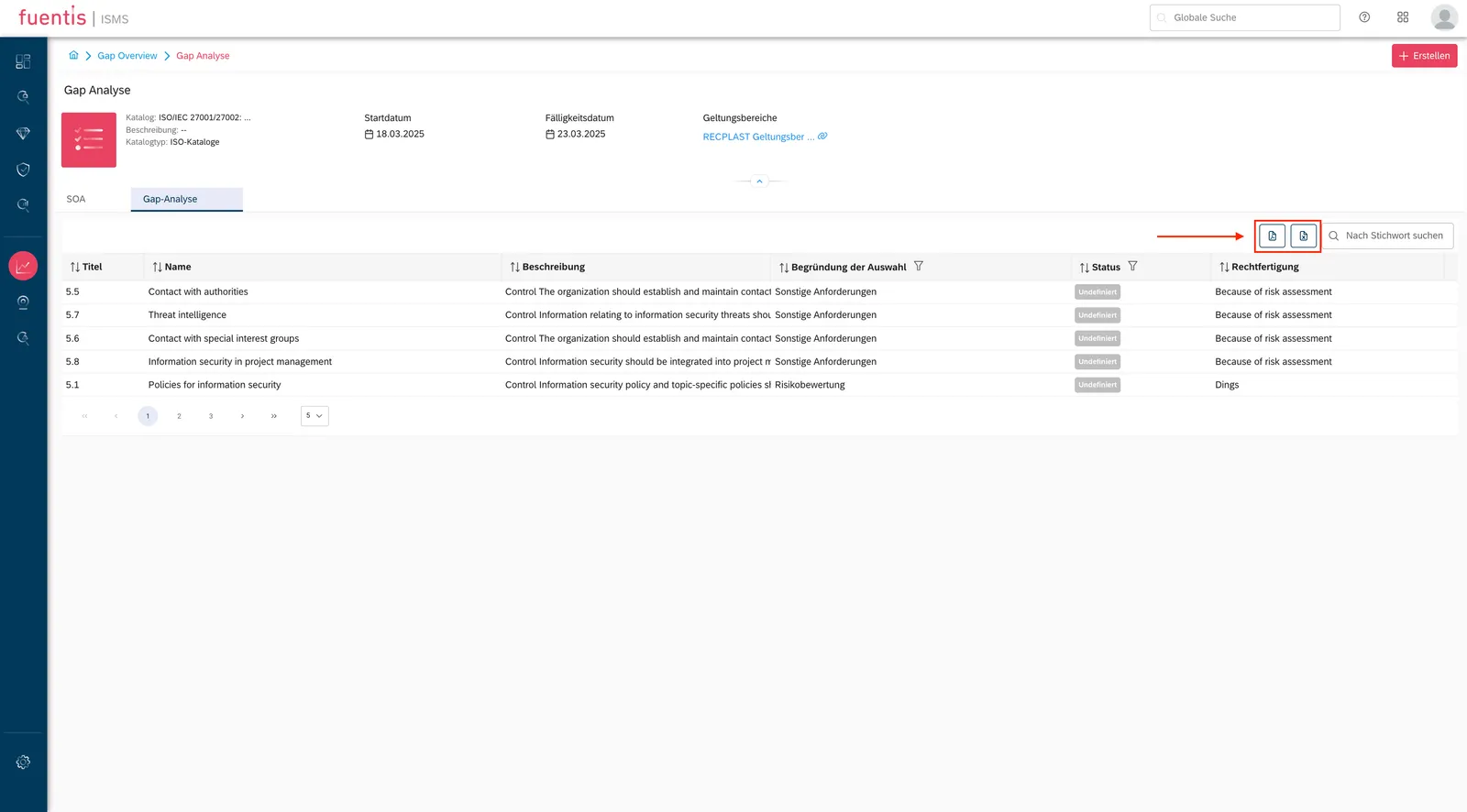Select row Contact with special interest groups
Image resolution: width=1467 pixels, height=812 pixels.
pos(759,338)
